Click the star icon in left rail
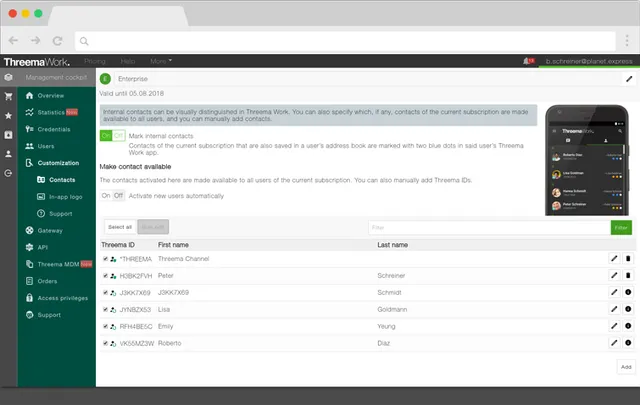 tap(8, 116)
